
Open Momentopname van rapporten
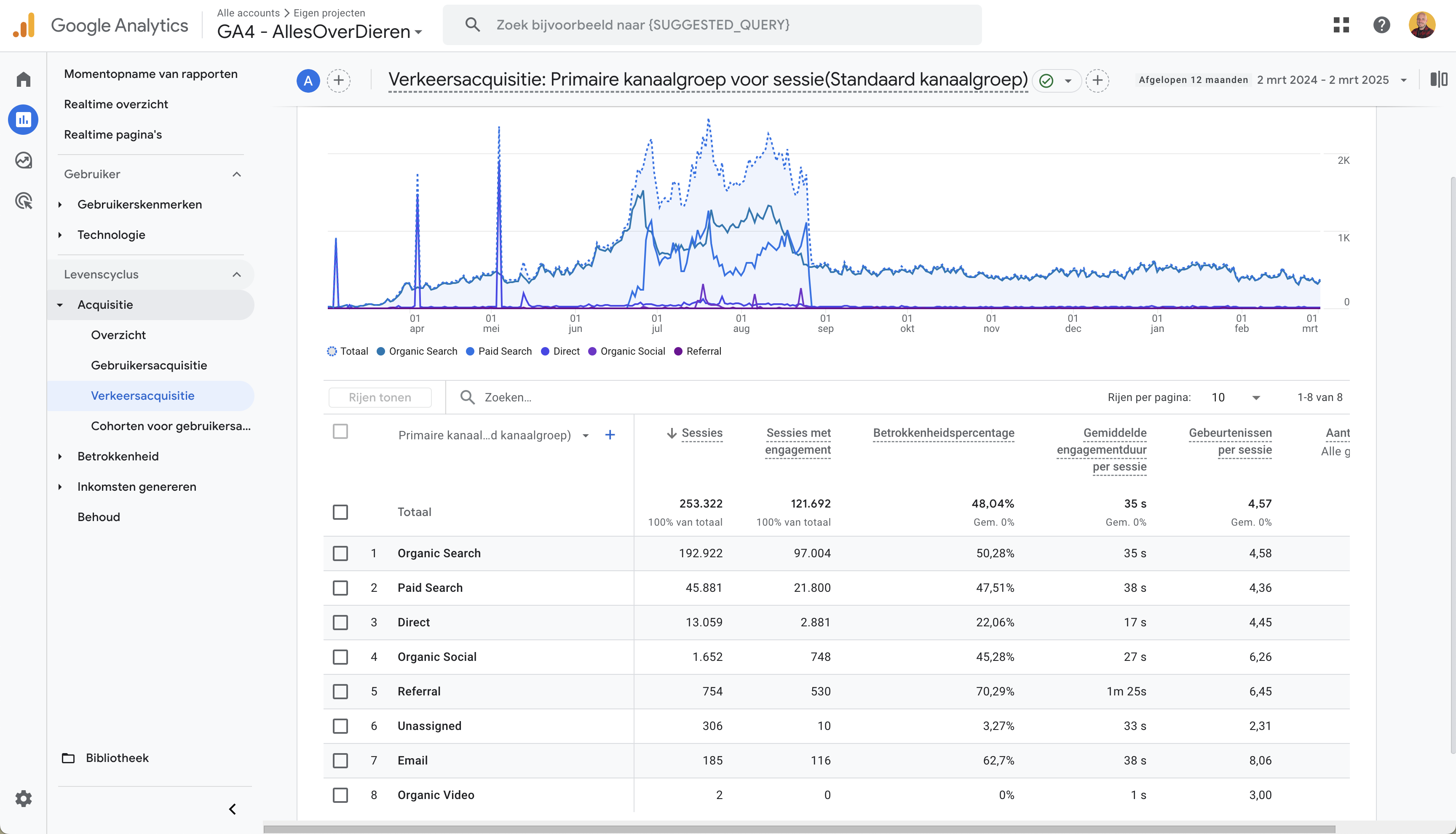[151, 74]
